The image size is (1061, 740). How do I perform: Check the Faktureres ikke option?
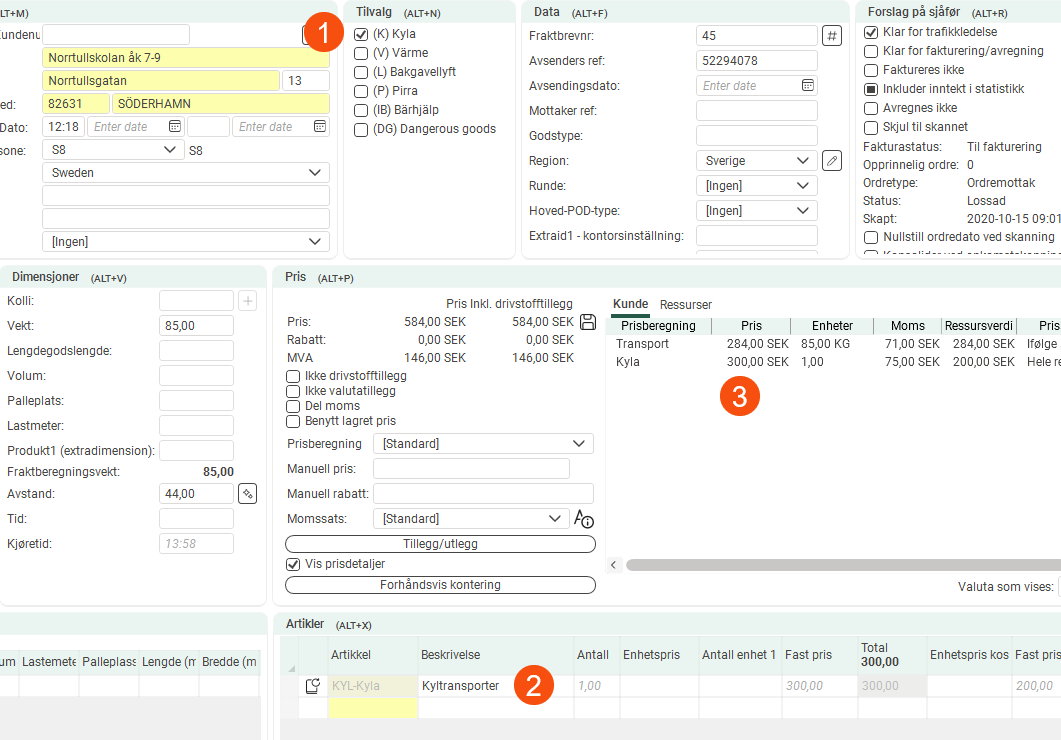click(x=871, y=70)
